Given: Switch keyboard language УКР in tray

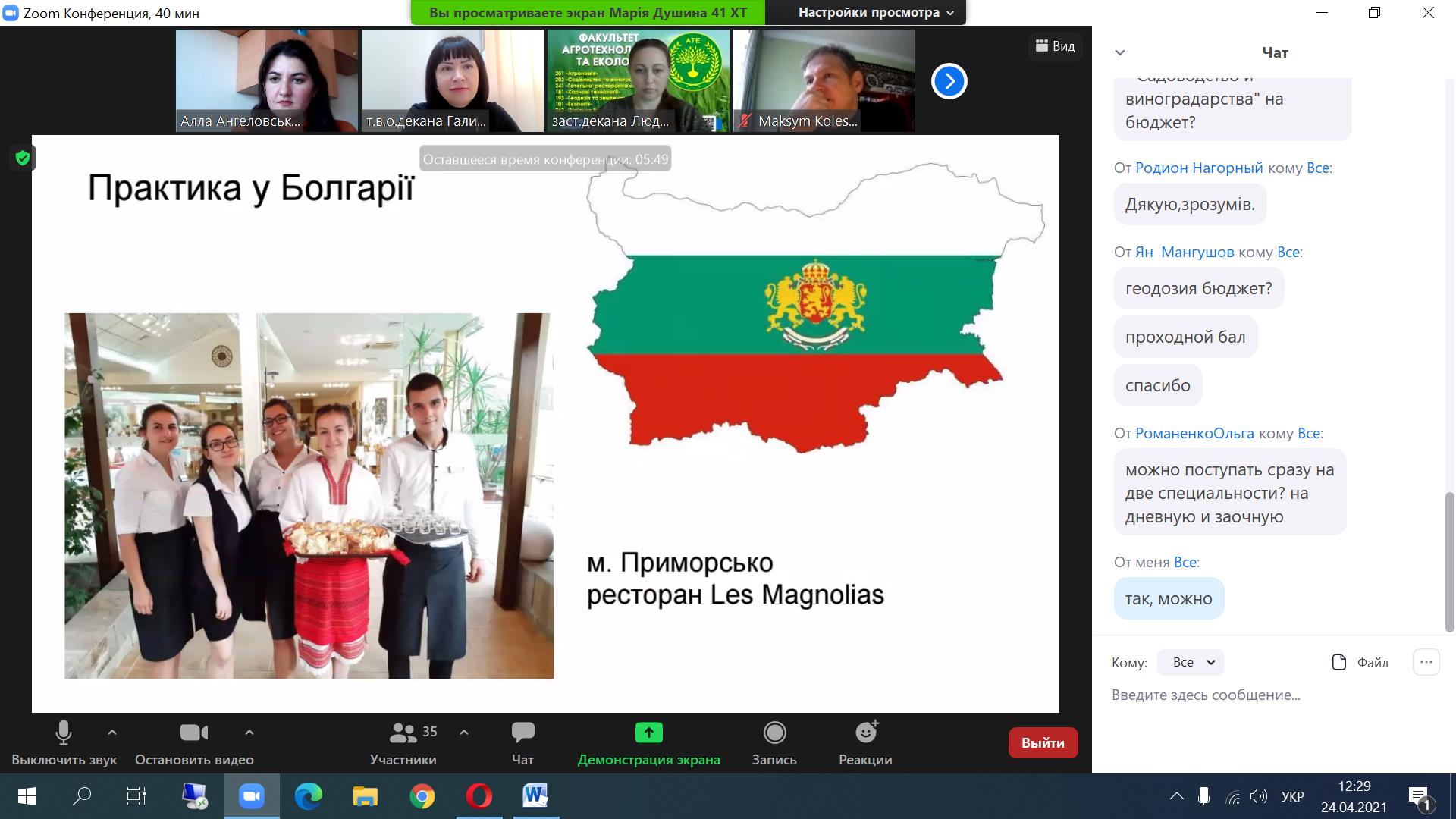Looking at the screenshot, I should [1292, 796].
